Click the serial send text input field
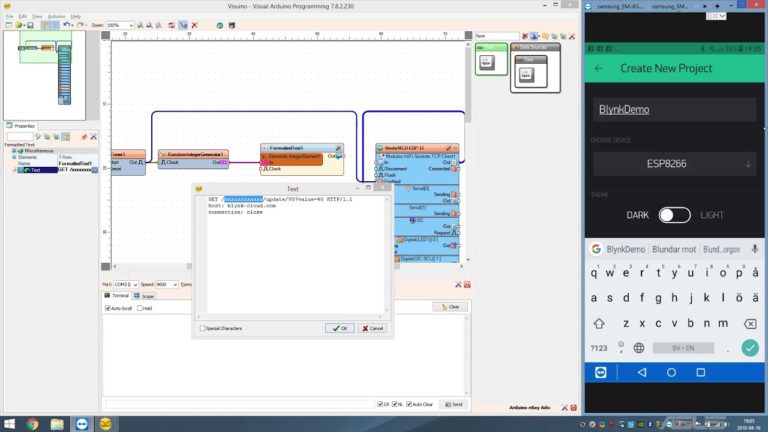Image resolution: width=768 pixels, height=432 pixels. [240, 404]
